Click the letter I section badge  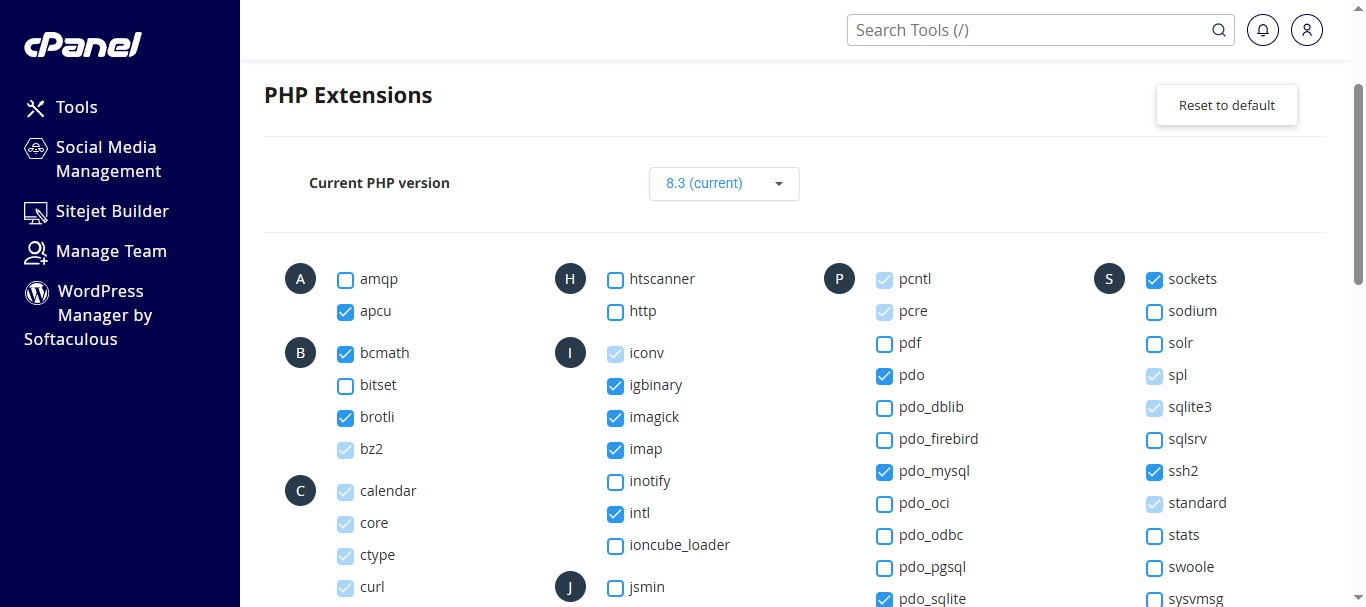[570, 353]
